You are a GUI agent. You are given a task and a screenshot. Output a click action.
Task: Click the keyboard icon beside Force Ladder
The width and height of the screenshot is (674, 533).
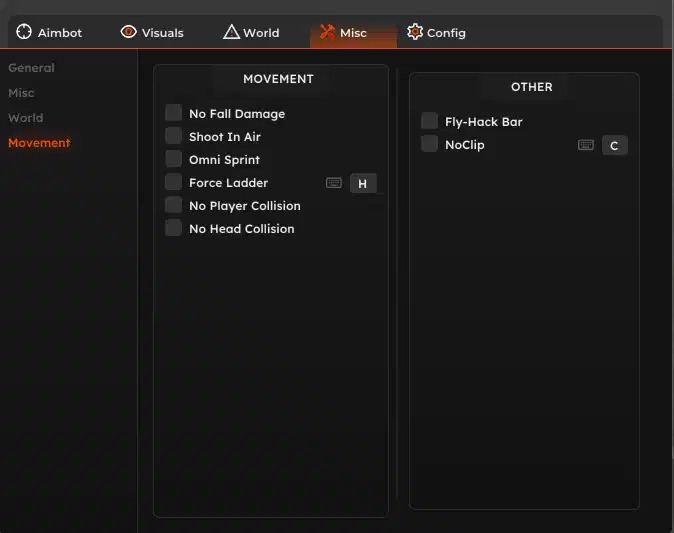pos(334,183)
